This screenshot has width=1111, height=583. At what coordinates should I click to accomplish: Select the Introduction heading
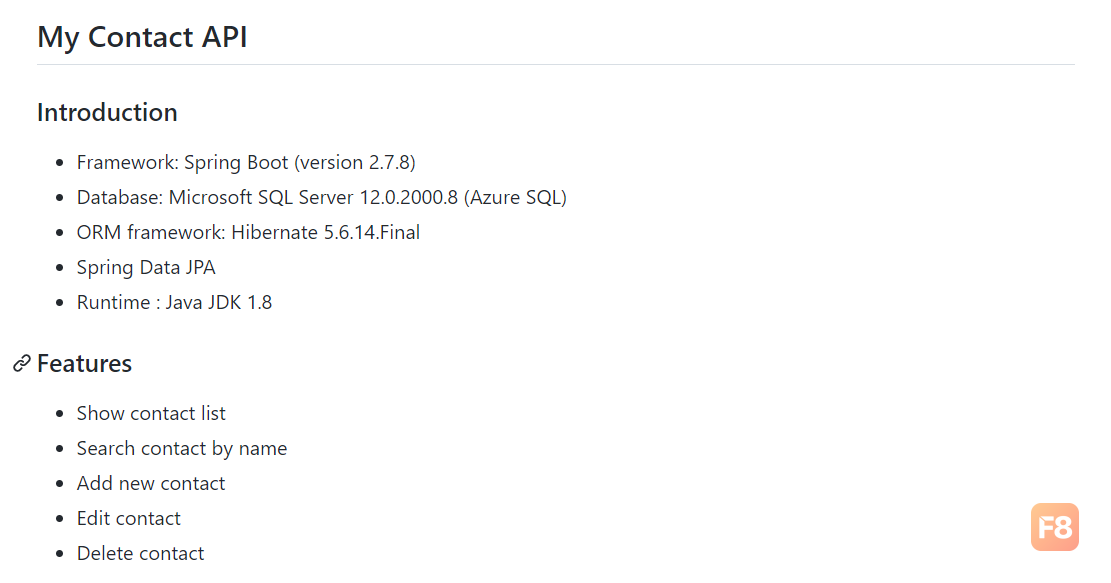coord(107,113)
